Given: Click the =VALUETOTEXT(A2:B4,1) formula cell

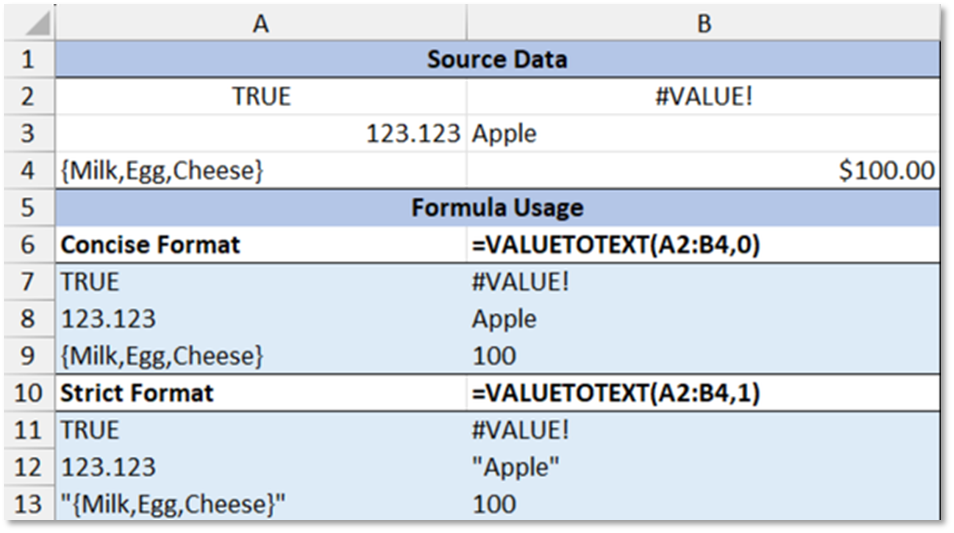Looking at the screenshot, I should 615,393.
